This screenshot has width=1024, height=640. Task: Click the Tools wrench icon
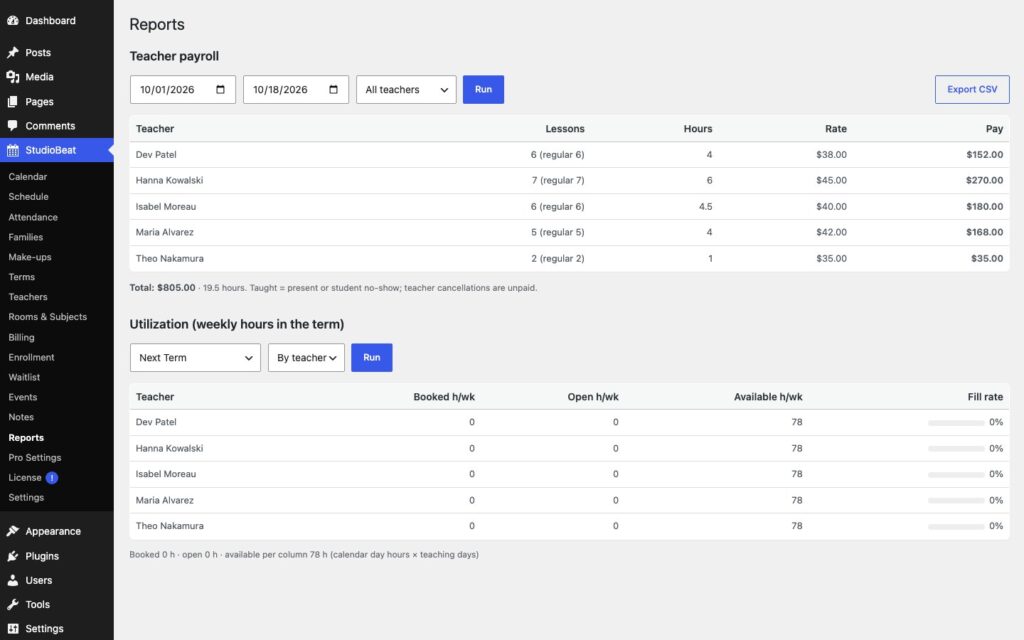click(x=12, y=604)
